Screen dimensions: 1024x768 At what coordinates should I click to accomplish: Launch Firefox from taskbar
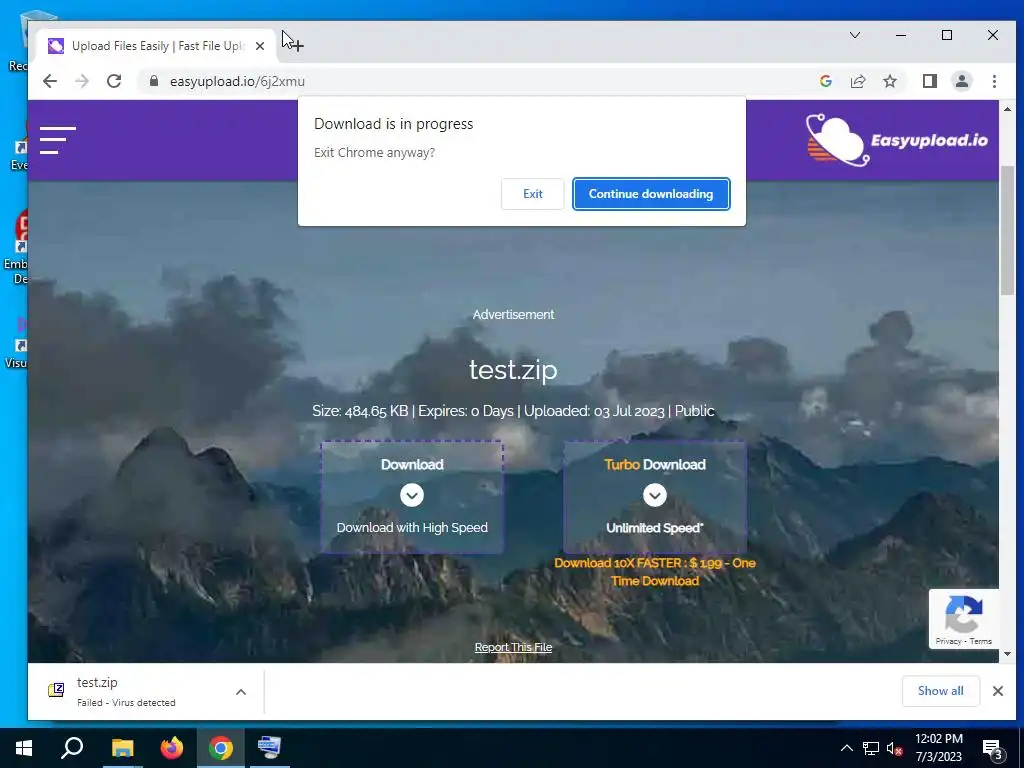(172, 748)
